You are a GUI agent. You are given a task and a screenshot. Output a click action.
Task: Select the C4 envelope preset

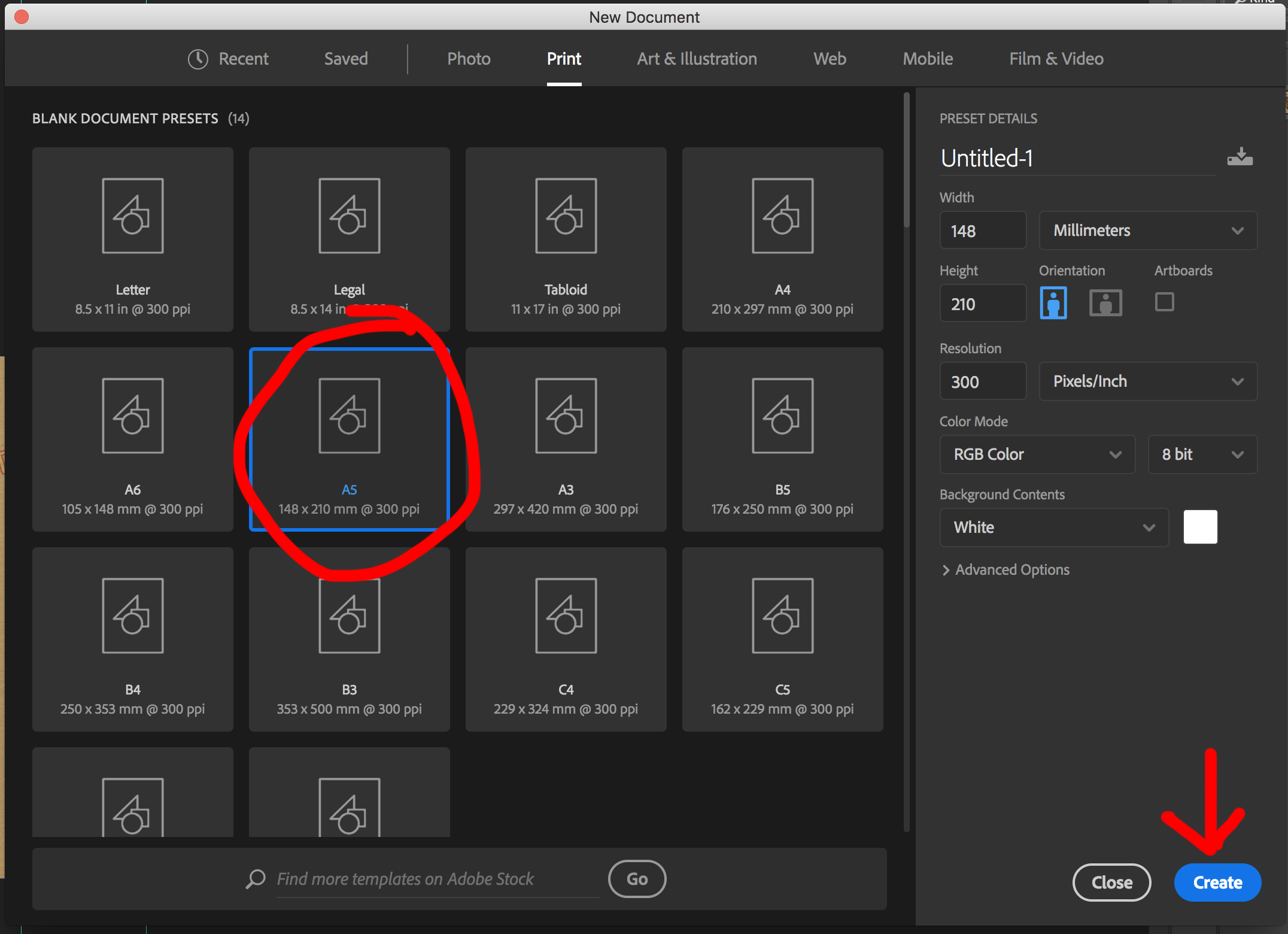(x=565, y=639)
